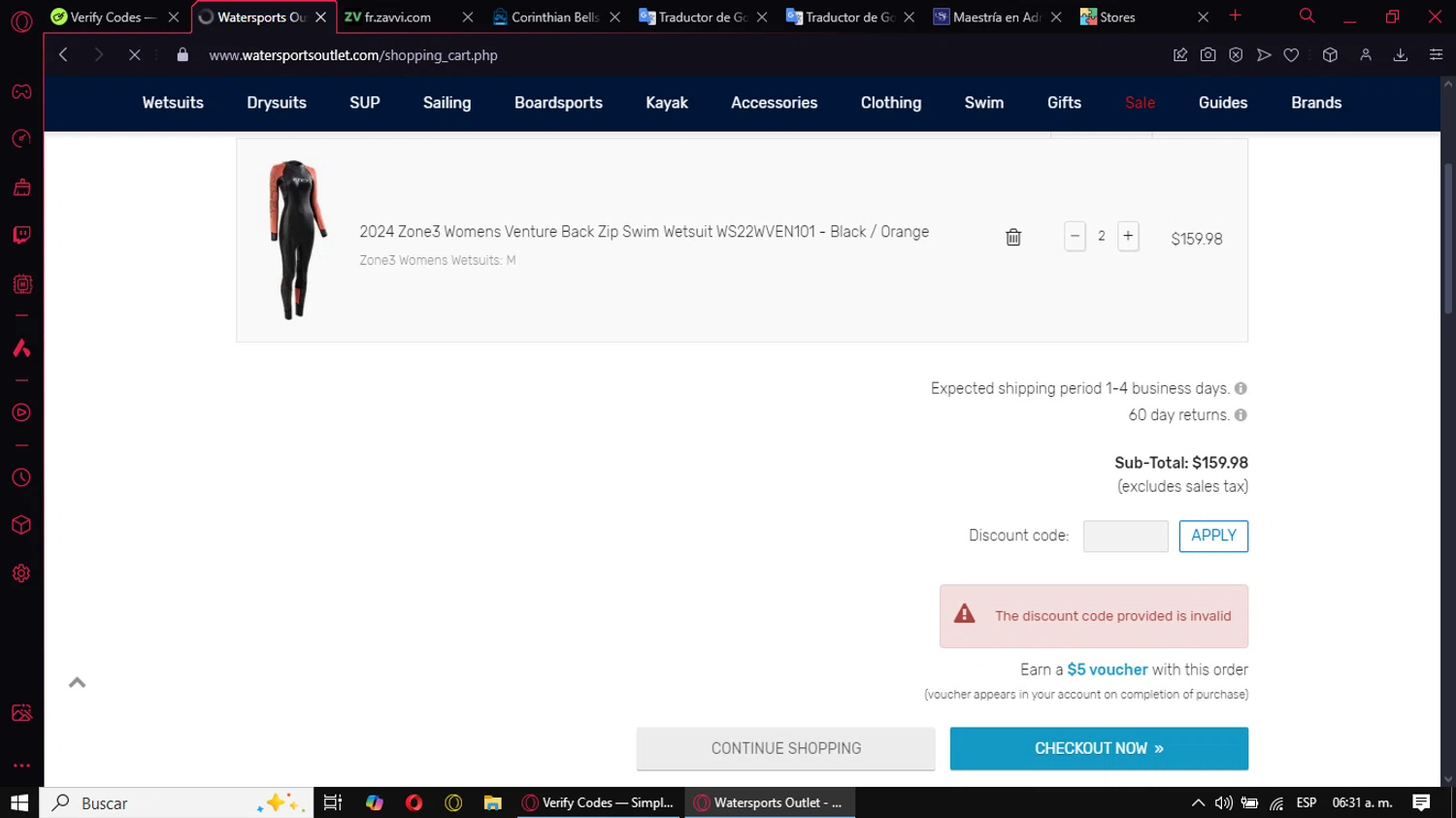
Task: Click the Discount code input field
Action: click(1126, 536)
